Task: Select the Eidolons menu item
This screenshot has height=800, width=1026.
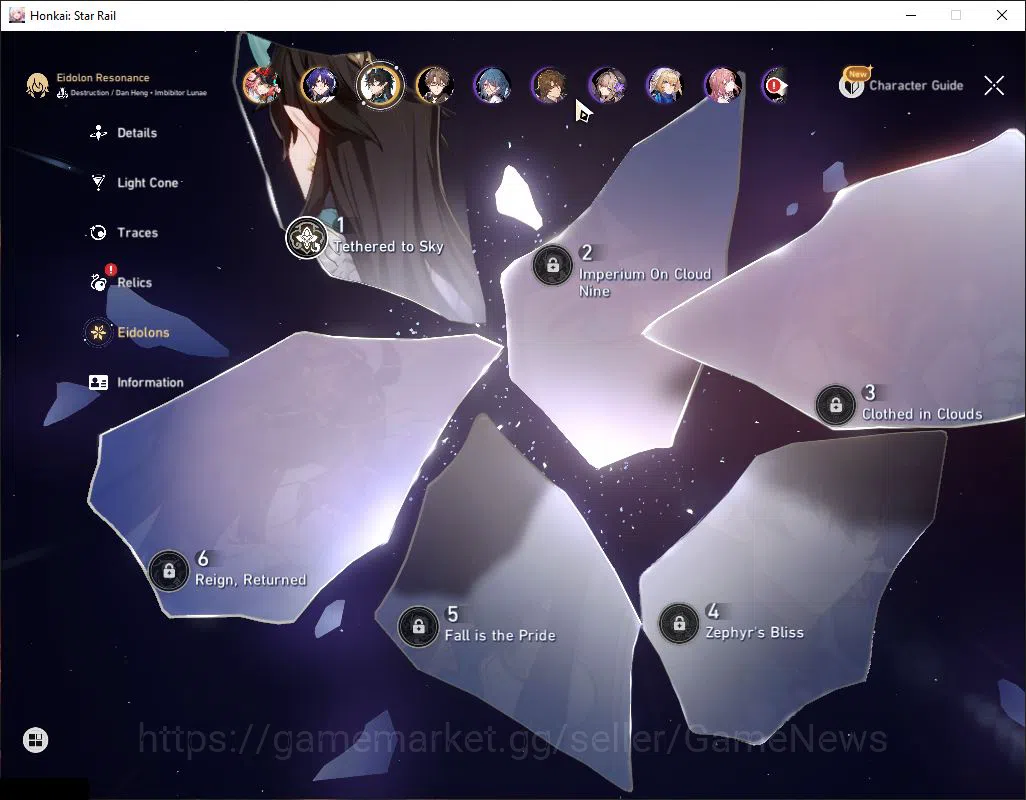Action: (x=128, y=332)
